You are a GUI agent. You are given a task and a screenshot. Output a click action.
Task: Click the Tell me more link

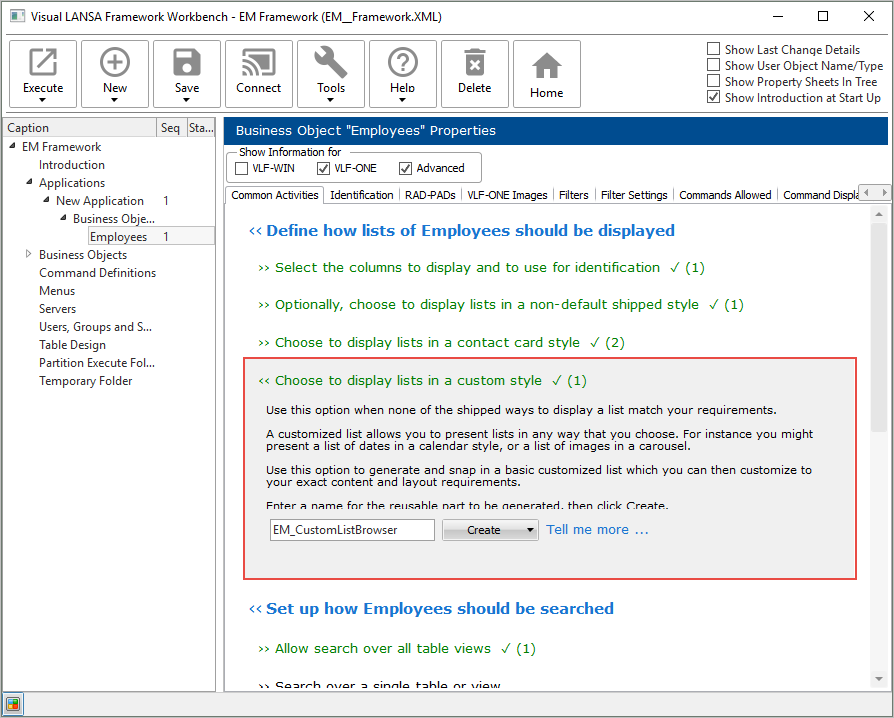[x=597, y=530]
